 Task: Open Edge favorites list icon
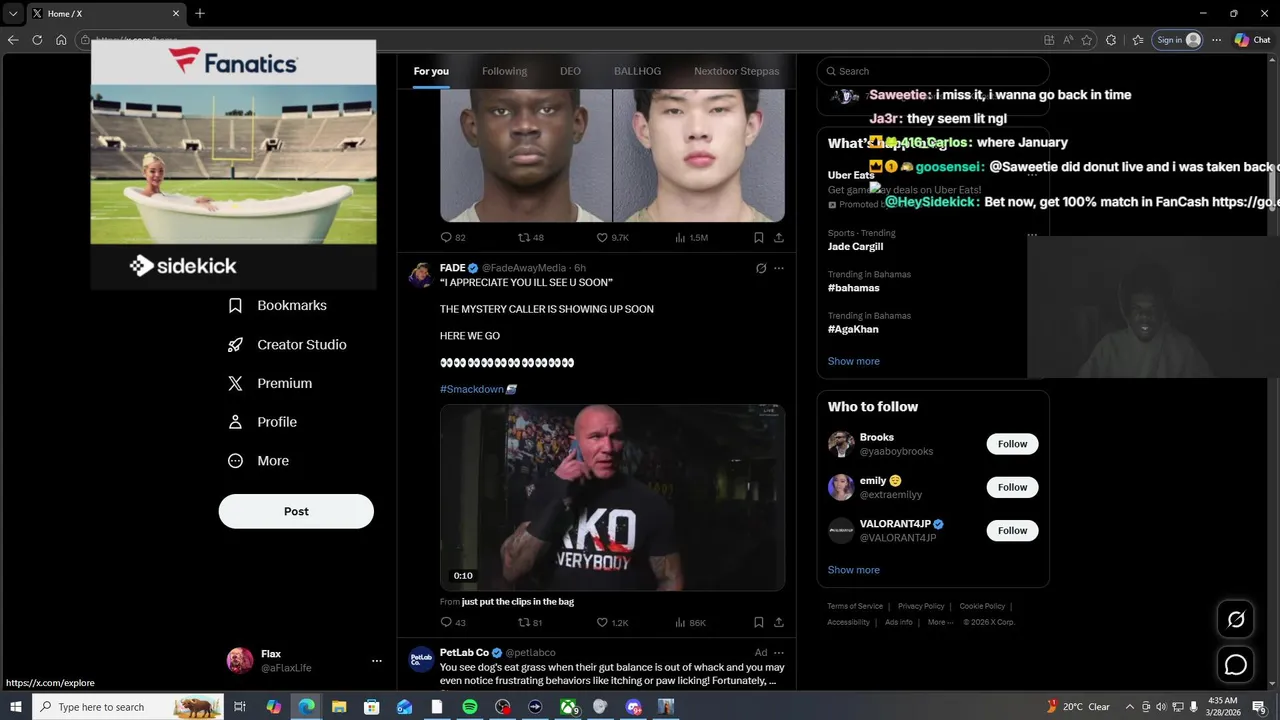click(1138, 40)
